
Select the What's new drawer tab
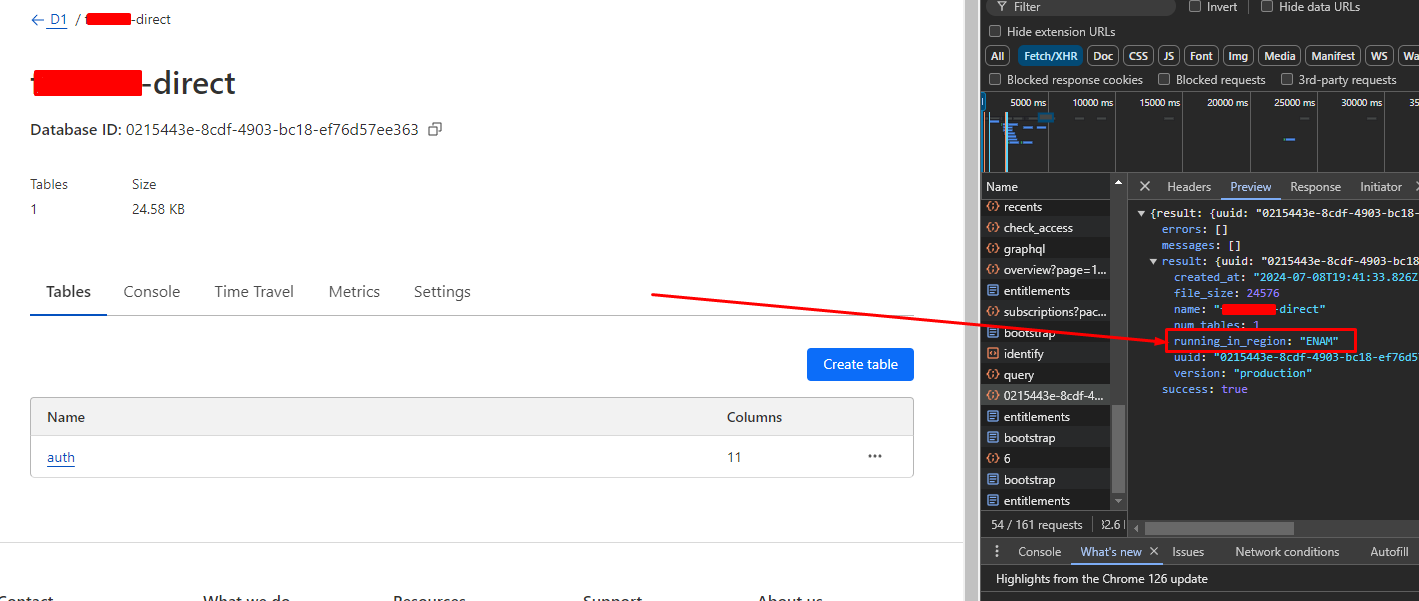1111,552
